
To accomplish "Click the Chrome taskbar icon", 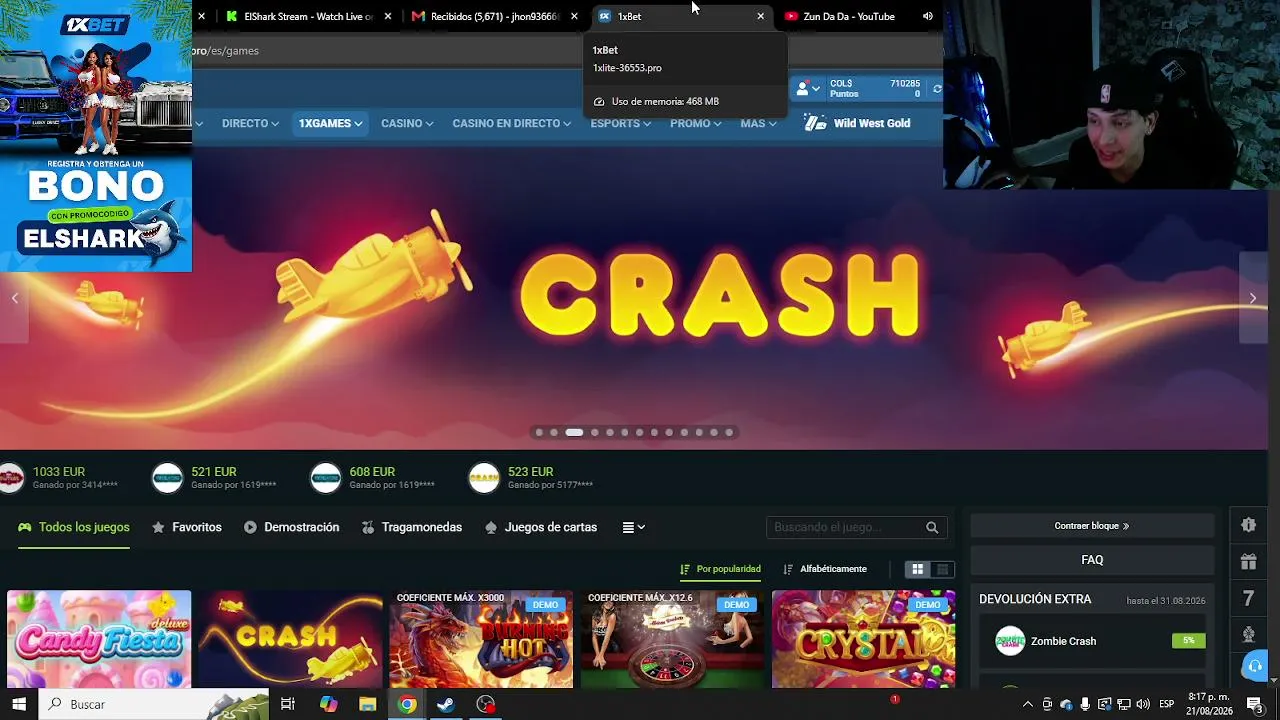I will [x=407, y=704].
